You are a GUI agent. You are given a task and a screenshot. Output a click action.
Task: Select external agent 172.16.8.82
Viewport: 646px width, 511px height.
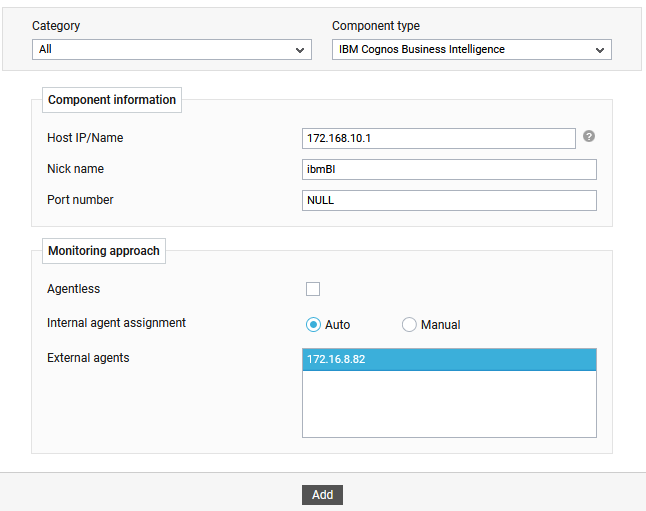(x=449, y=359)
